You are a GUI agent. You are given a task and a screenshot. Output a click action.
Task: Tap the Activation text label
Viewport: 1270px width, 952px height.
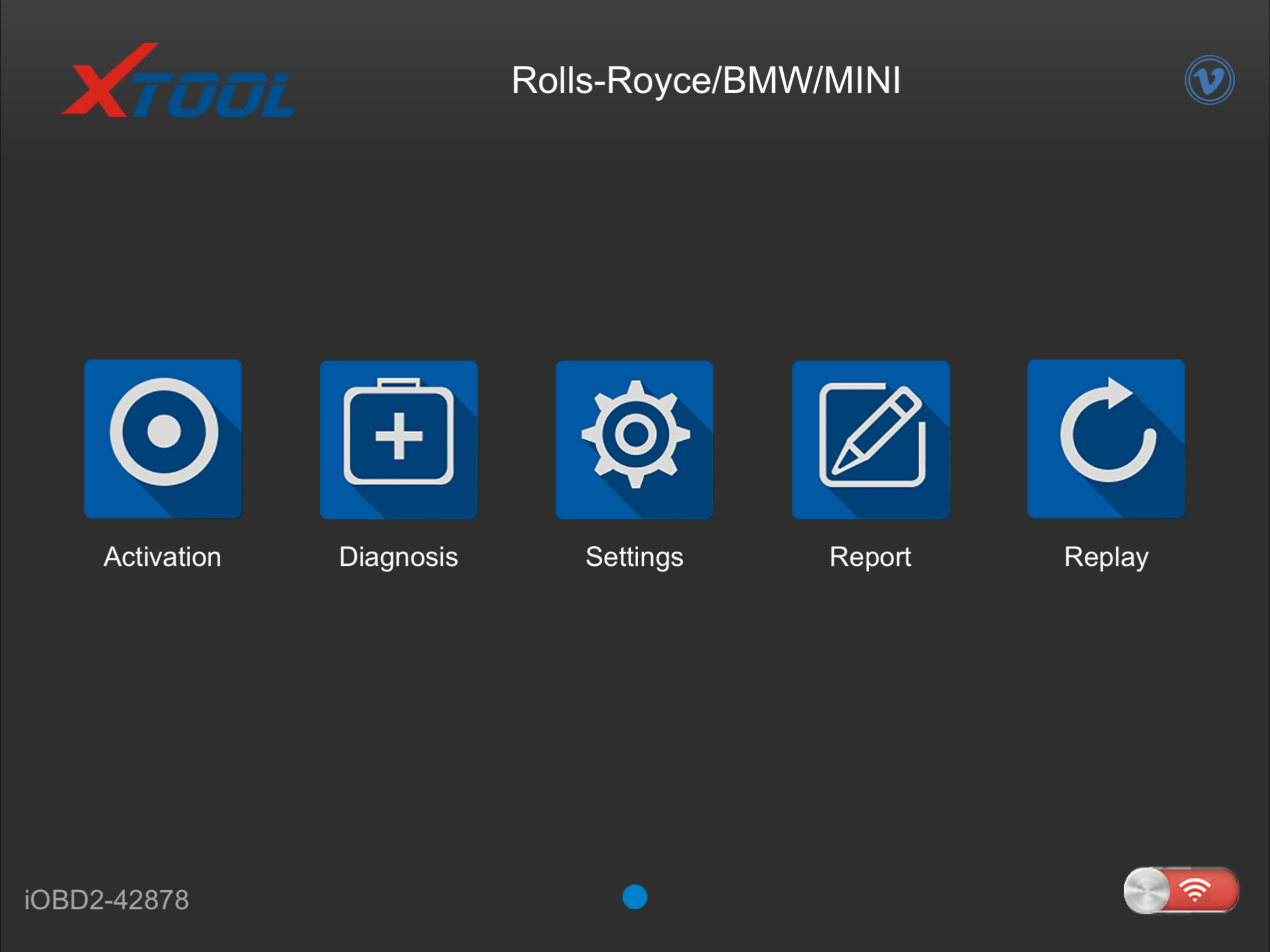coord(163,557)
